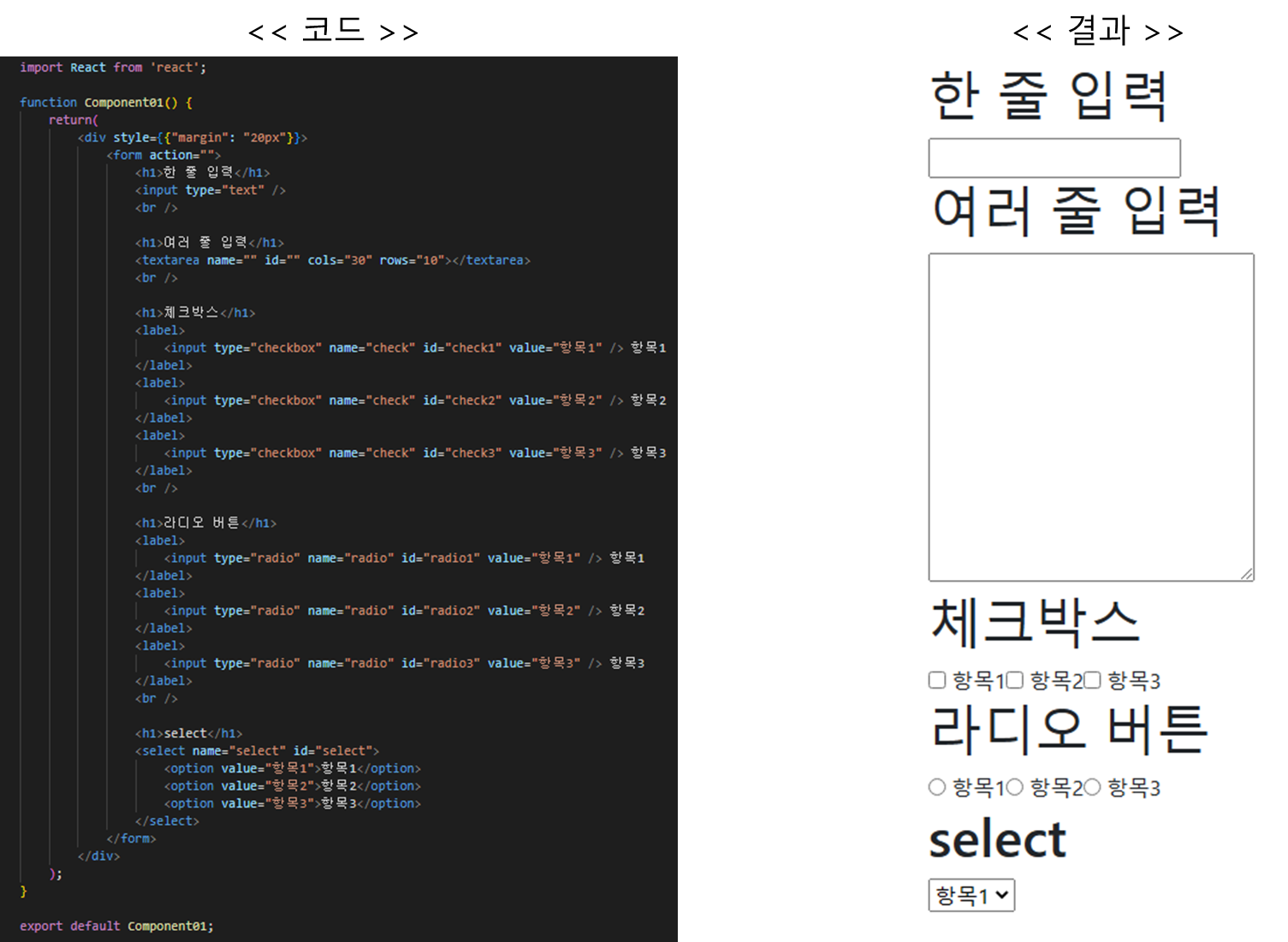Select the 항목2 radio button under 라디오 버튼
Image resolution: width=1288 pixels, height=942 pixels.
[x=1015, y=787]
